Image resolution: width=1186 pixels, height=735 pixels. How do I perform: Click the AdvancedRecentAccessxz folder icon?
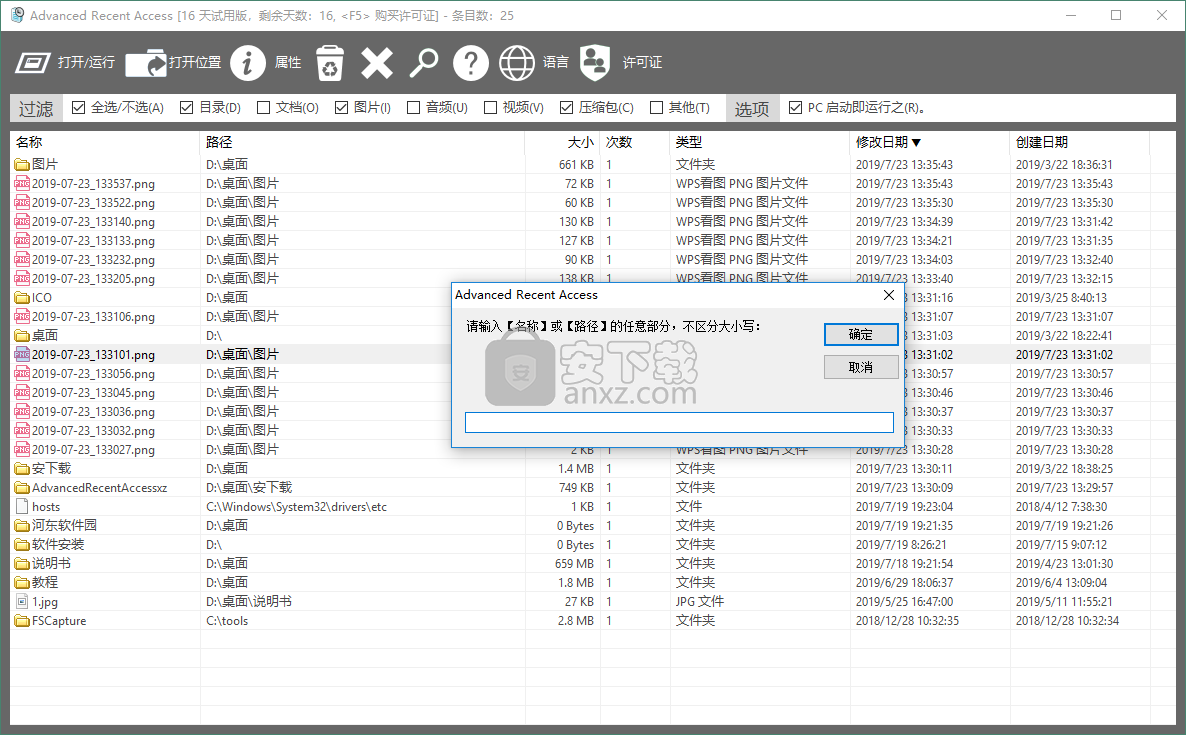22,488
